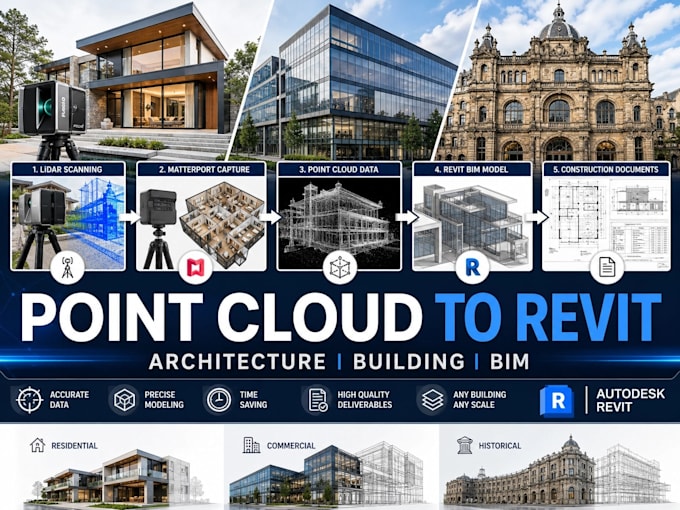
Task: Open the historic ornate building photo
Action: [x=559, y=82]
